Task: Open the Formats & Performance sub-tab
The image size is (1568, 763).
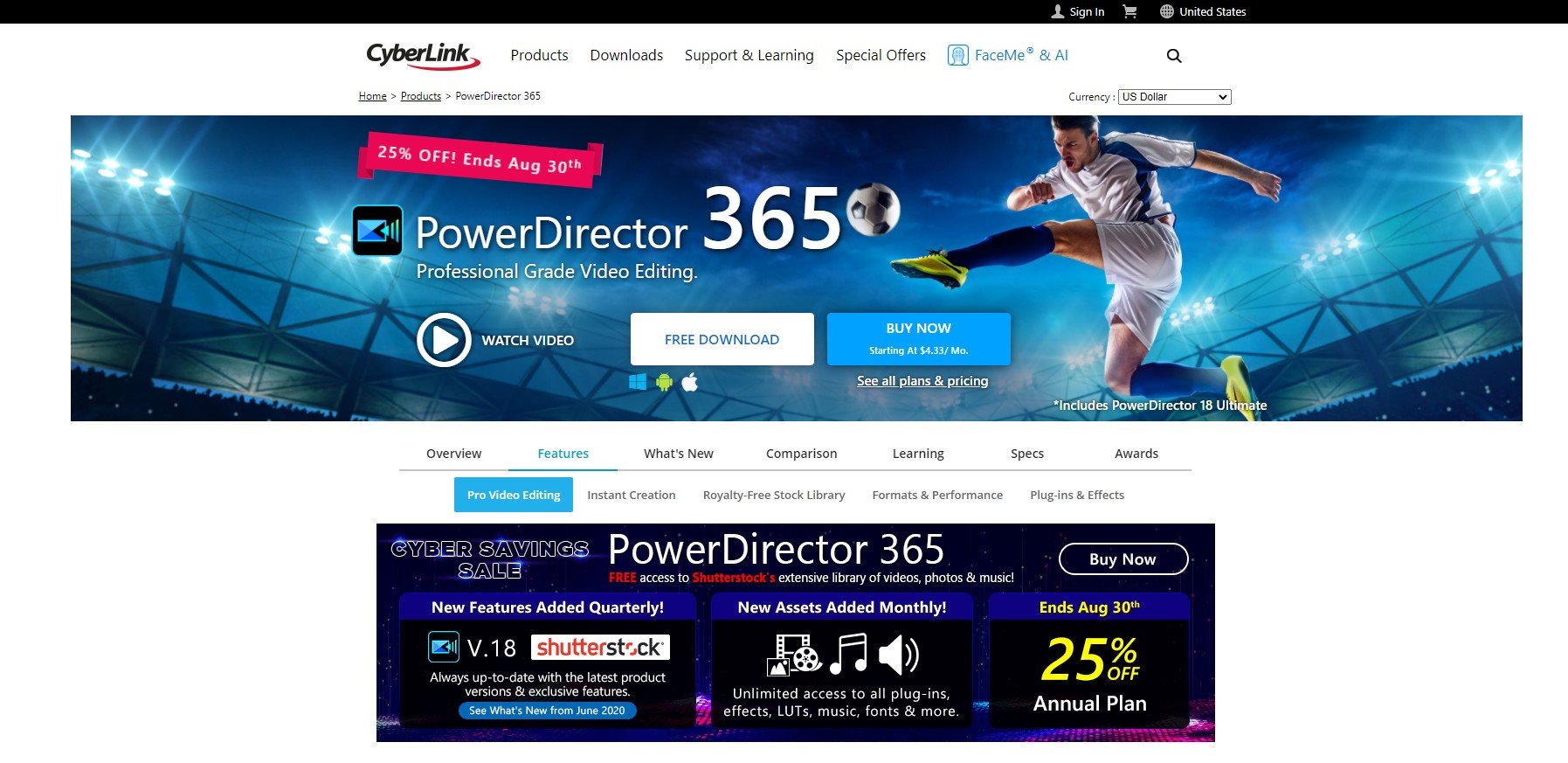Action: click(937, 495)
